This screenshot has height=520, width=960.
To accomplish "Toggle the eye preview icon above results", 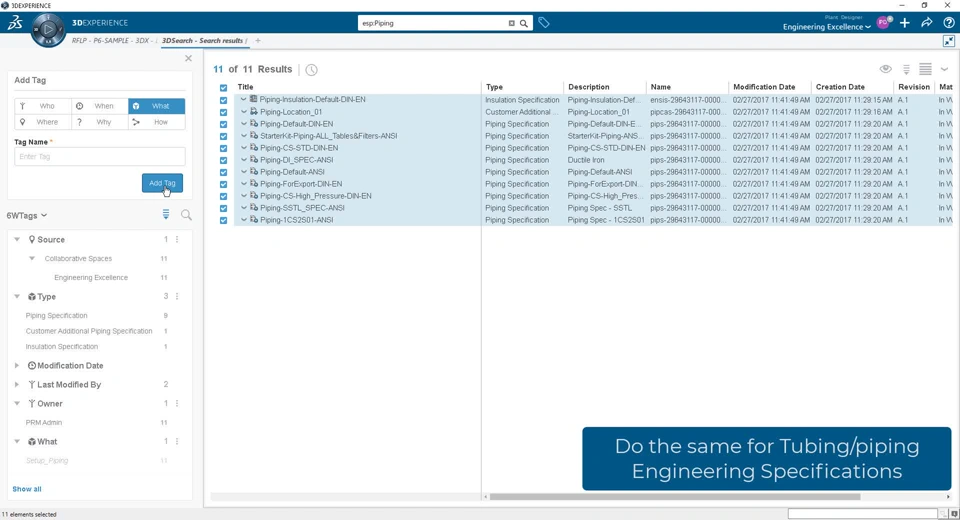I will 885,69.
